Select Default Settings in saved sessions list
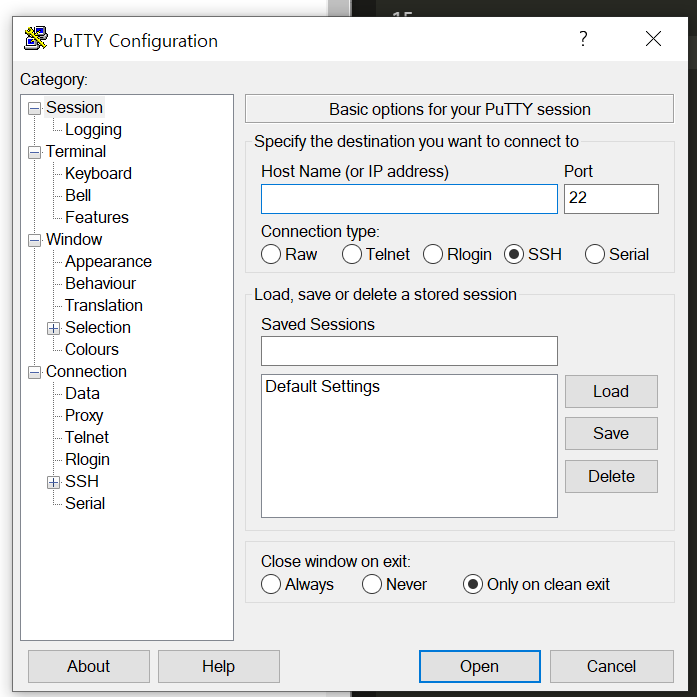697x697 pixels. coord(322,386)
